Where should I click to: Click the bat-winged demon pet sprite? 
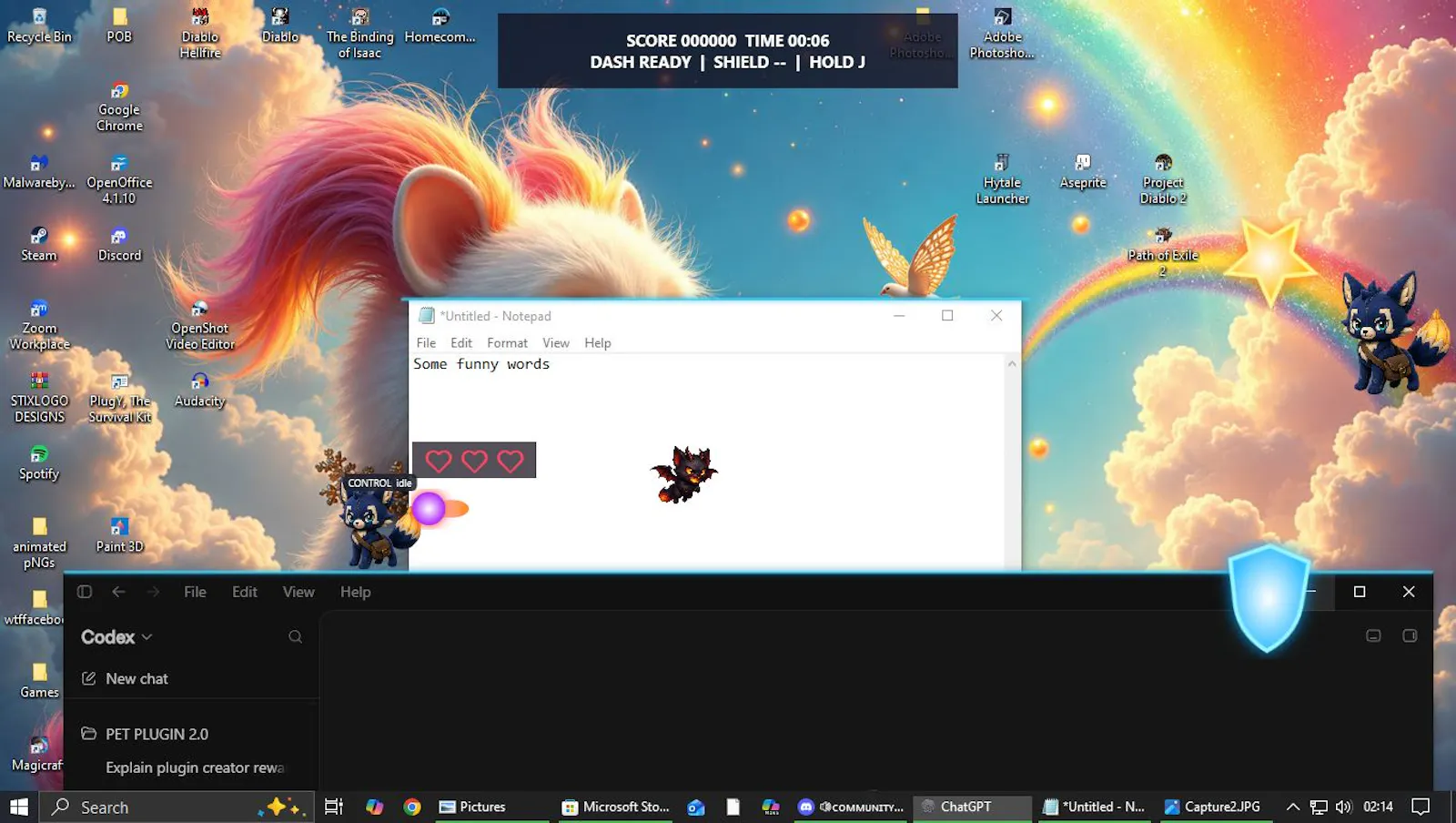pyautogui.click(x=684, y=473)
